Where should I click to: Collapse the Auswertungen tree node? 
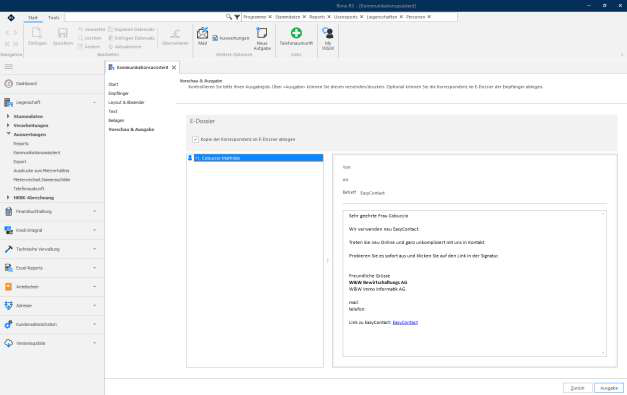(x=8, y=134)
